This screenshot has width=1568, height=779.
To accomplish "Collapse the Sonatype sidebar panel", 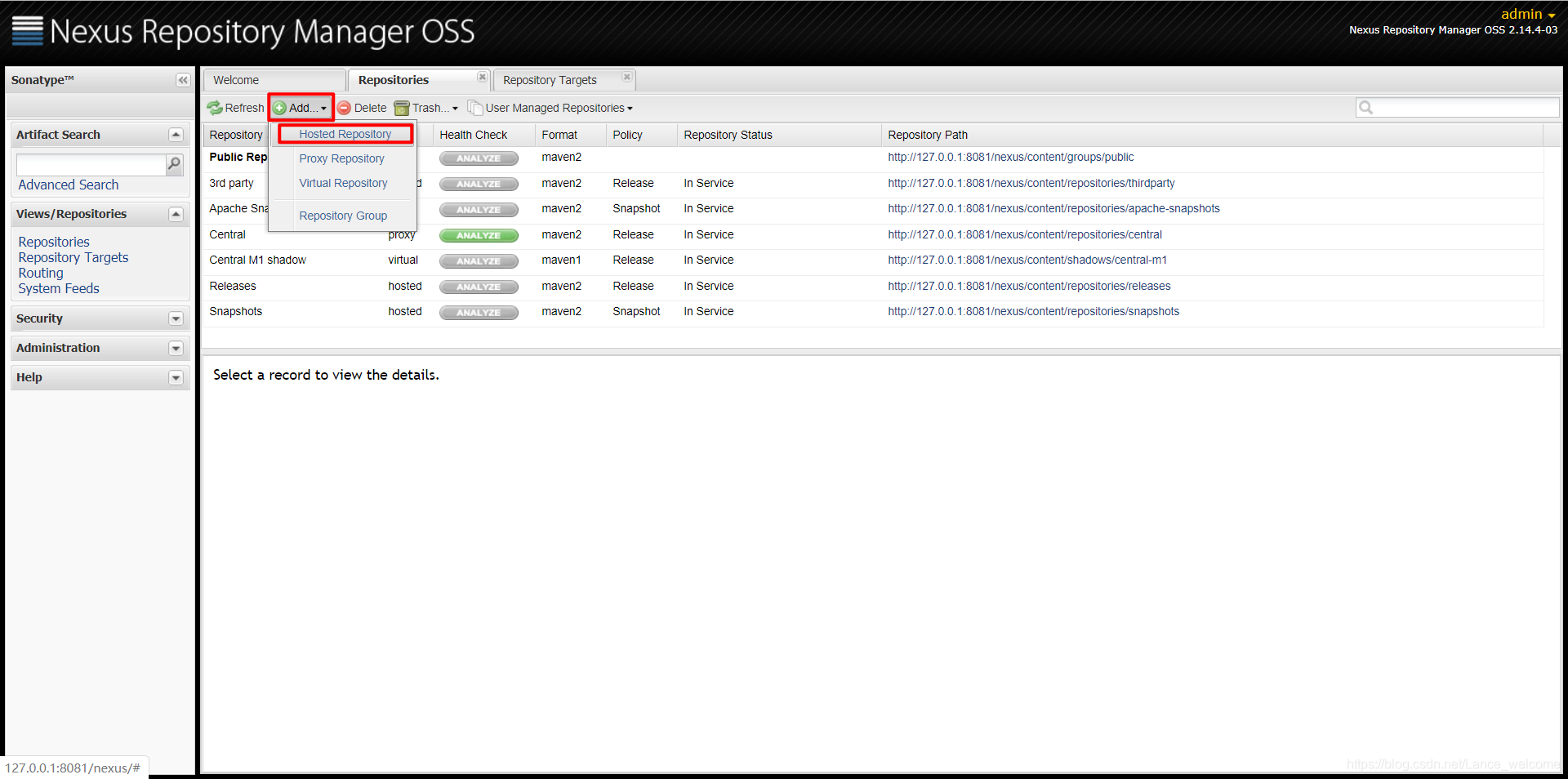I will click(x=183, y=80).
